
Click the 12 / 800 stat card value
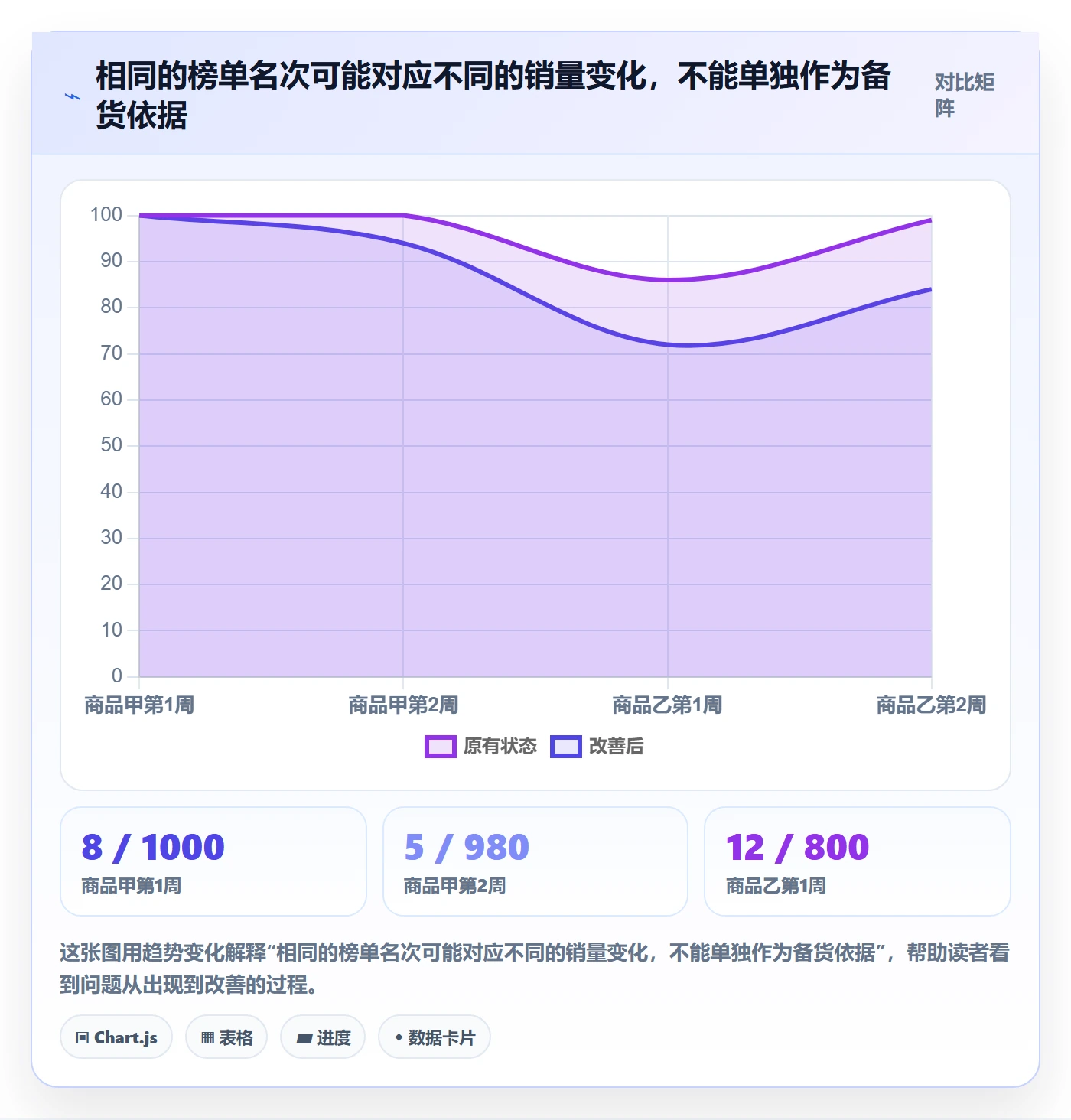point(797,848)
